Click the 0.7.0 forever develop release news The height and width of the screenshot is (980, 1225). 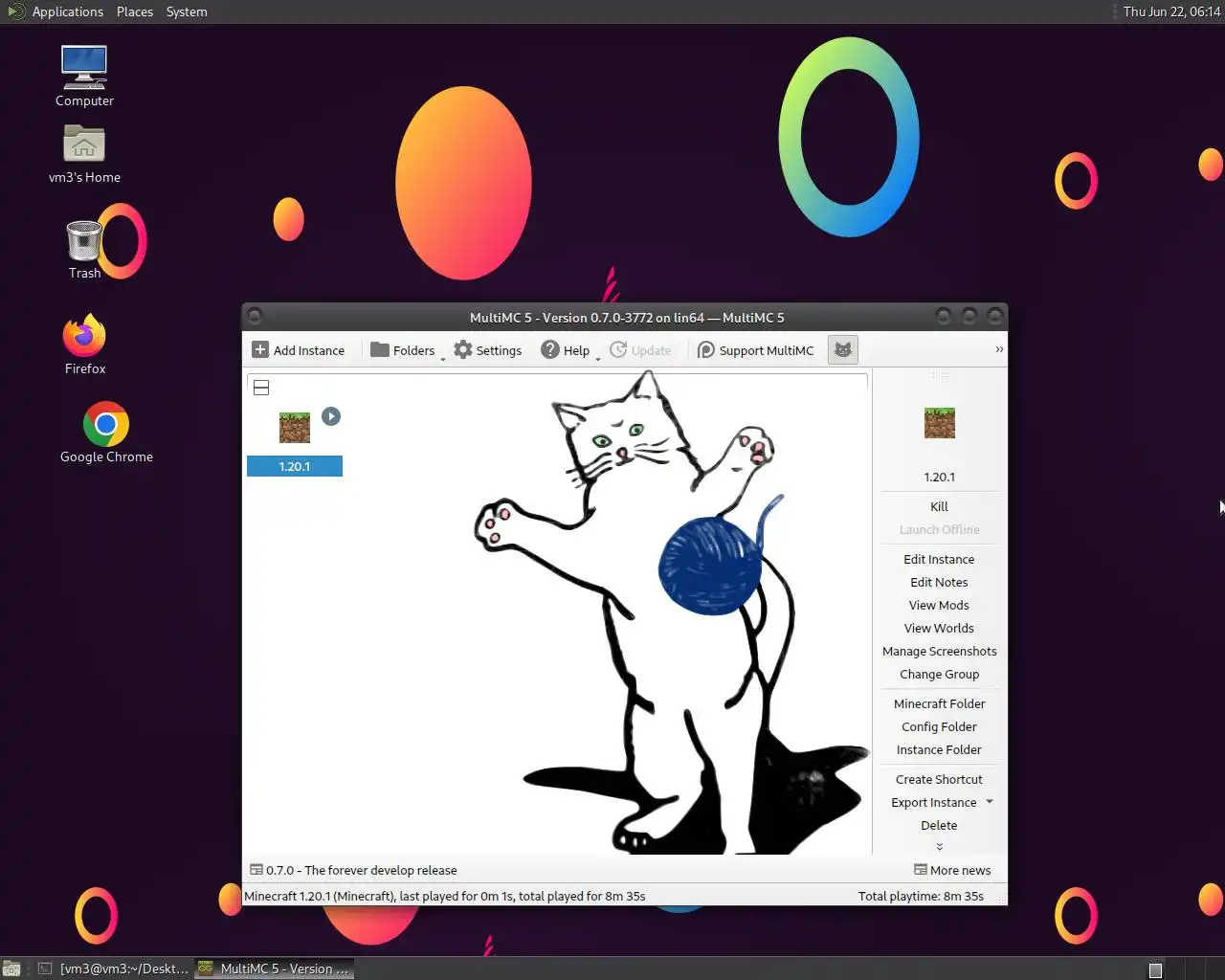362,870
